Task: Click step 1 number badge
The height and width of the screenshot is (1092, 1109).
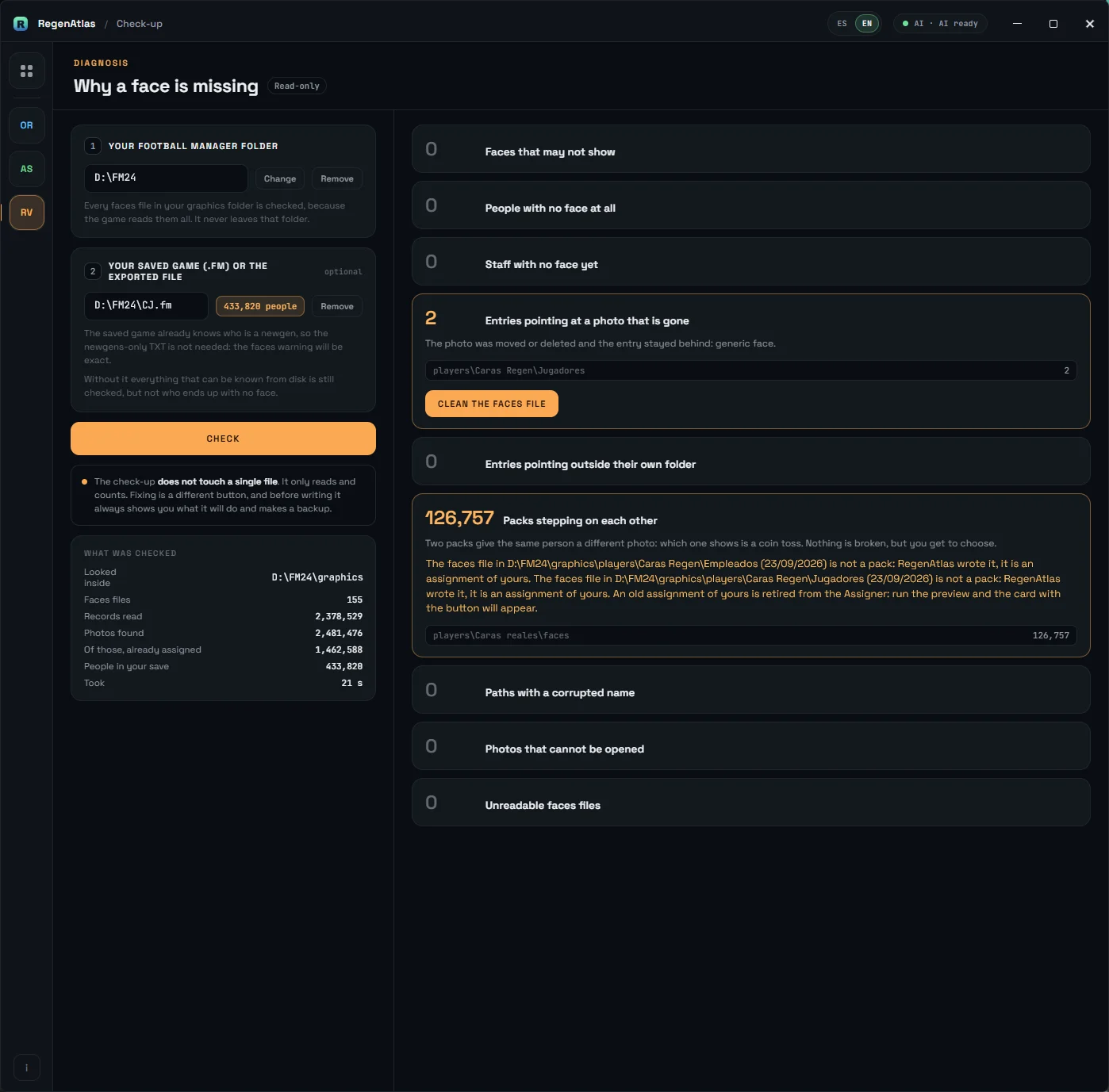Action: click(93, 146)
